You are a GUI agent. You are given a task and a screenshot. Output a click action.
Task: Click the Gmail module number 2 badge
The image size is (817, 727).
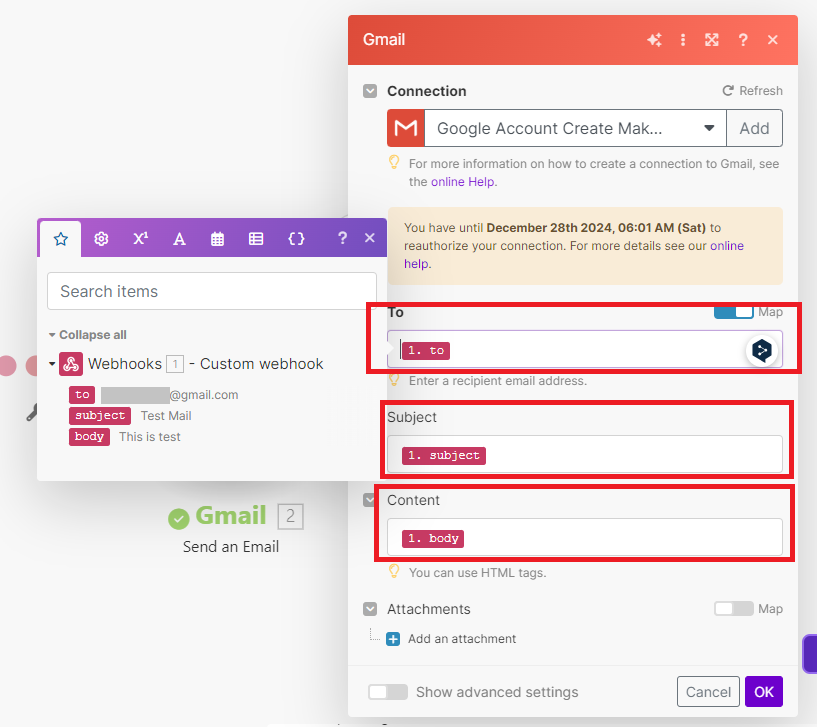[290, 516]
